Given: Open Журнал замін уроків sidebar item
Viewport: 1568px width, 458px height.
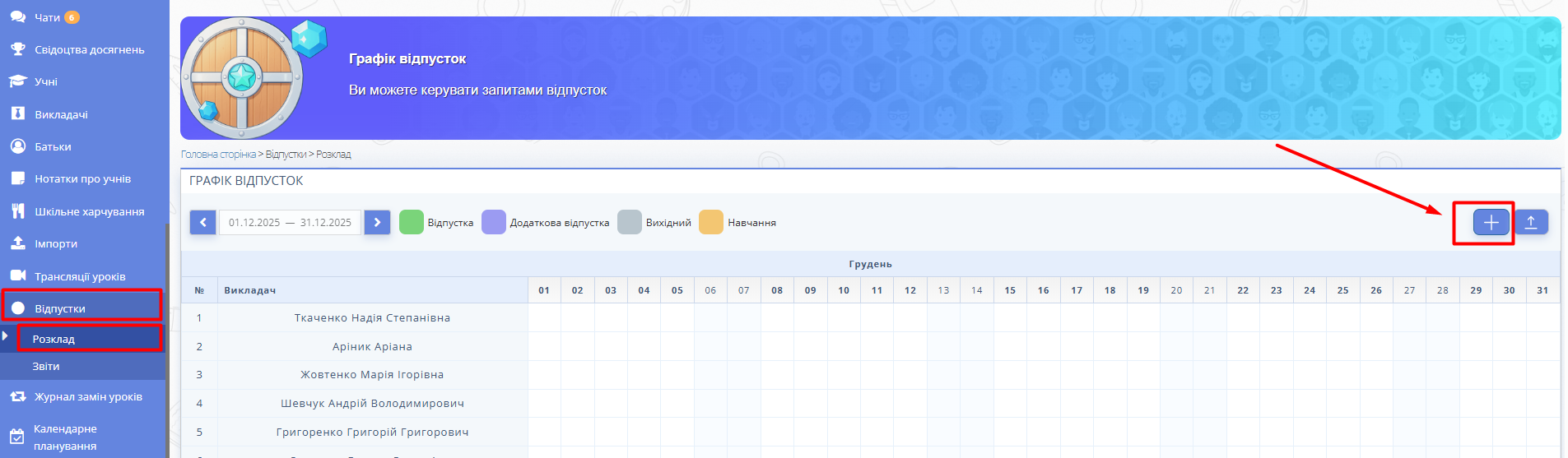Looking at the screenshot, I should click(88, 396).
